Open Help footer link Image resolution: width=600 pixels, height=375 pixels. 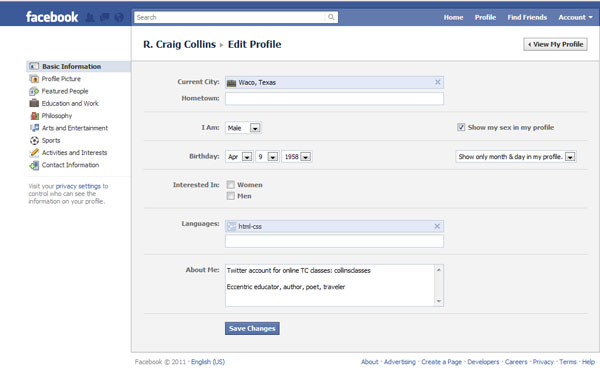(x=588, y=362)
